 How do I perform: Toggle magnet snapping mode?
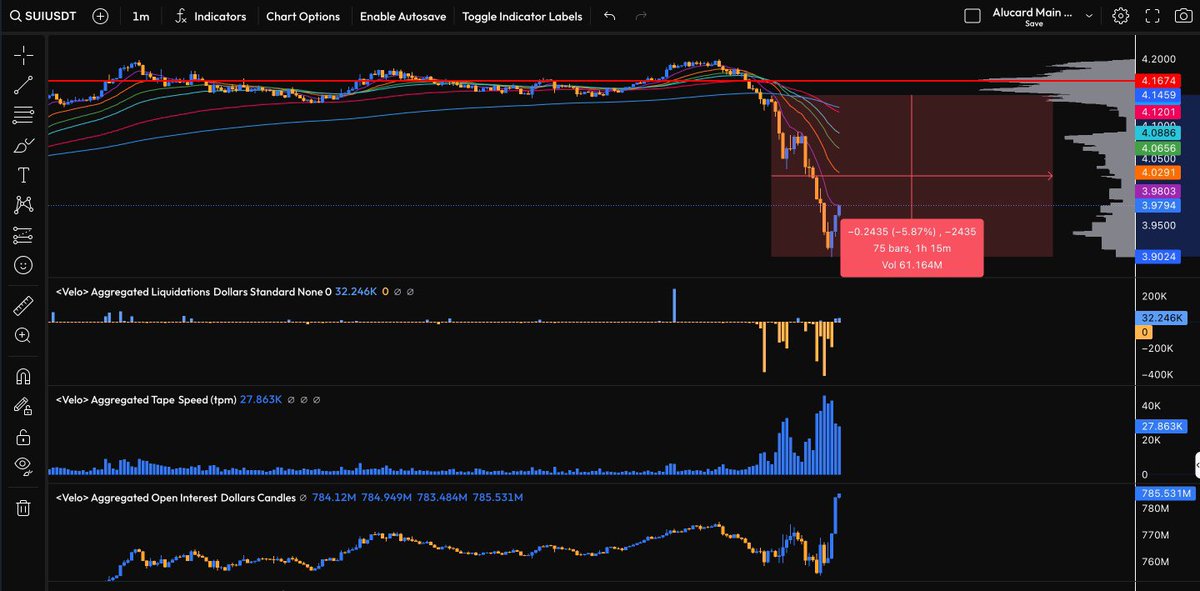coord(23,376)
